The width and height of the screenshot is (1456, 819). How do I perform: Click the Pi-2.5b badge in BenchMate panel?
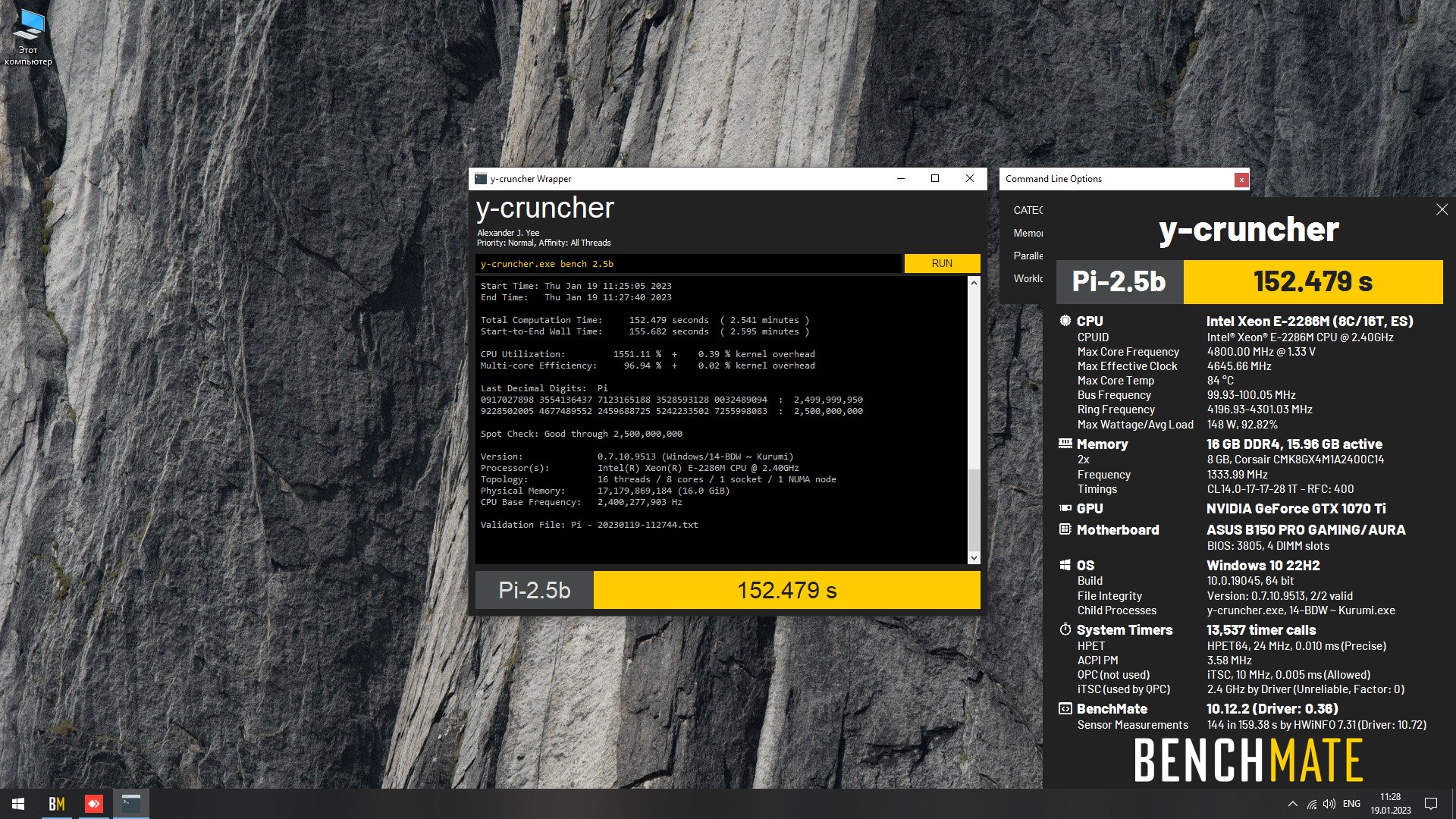point(1119,281)
